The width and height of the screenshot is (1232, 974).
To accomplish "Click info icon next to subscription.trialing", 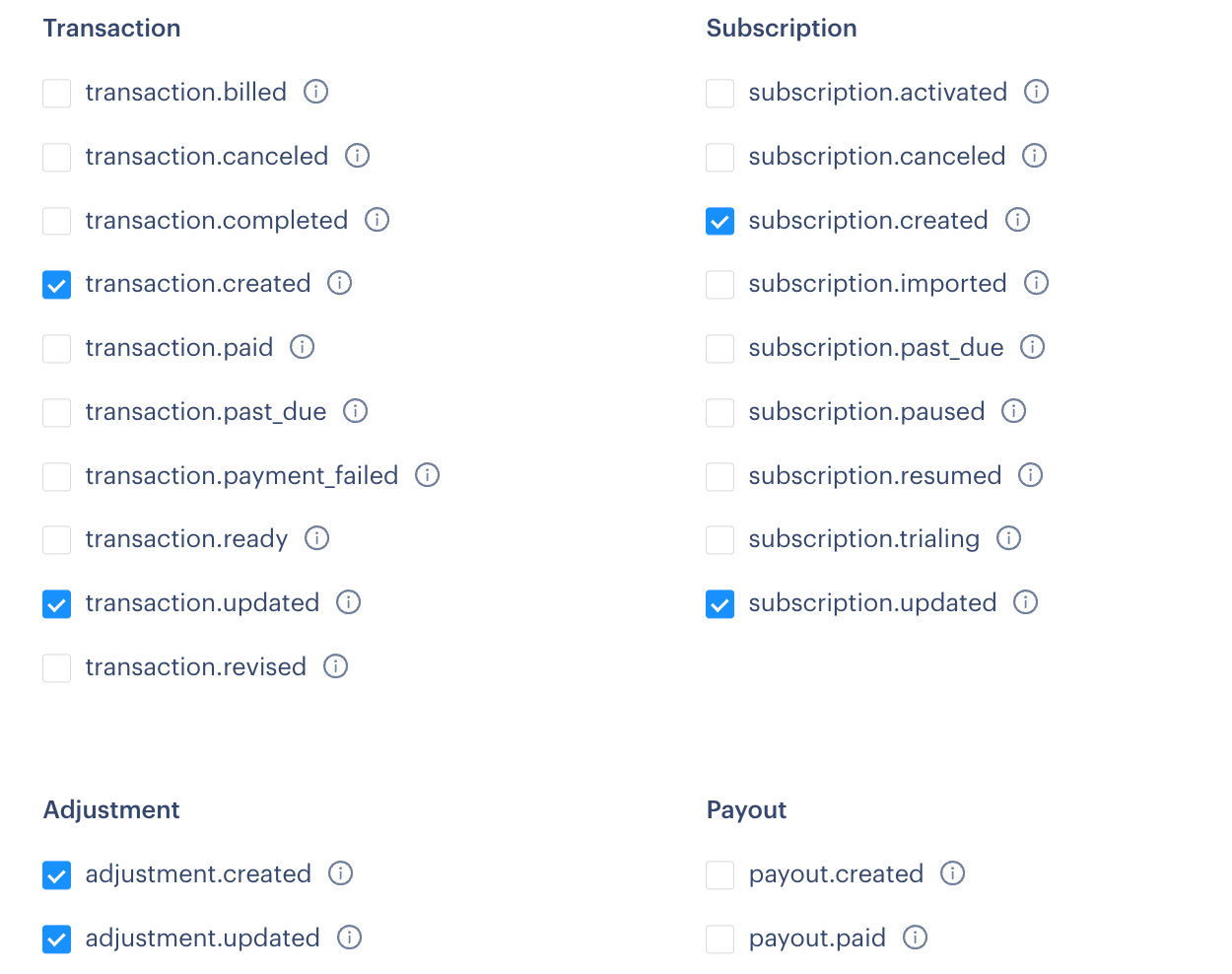I will (x=1008, y=538).
